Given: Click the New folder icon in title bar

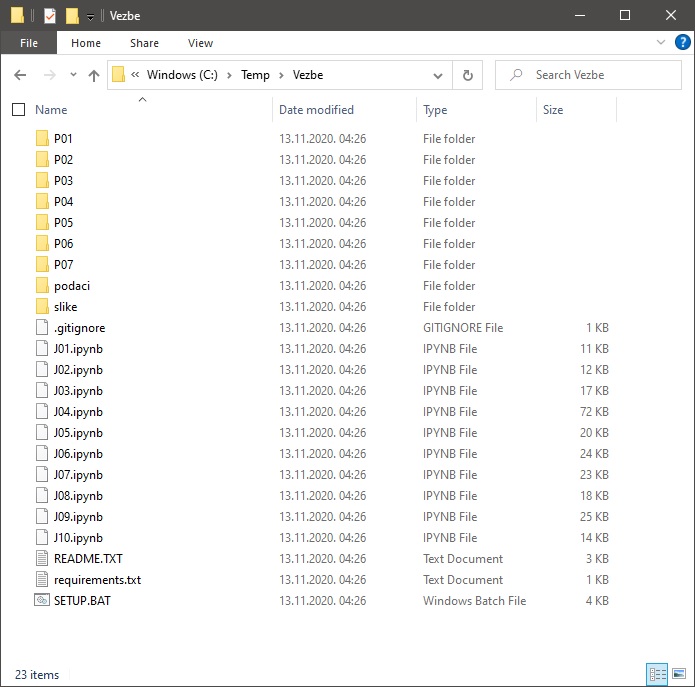Looking at the screenshot, I should pos(72,16).
